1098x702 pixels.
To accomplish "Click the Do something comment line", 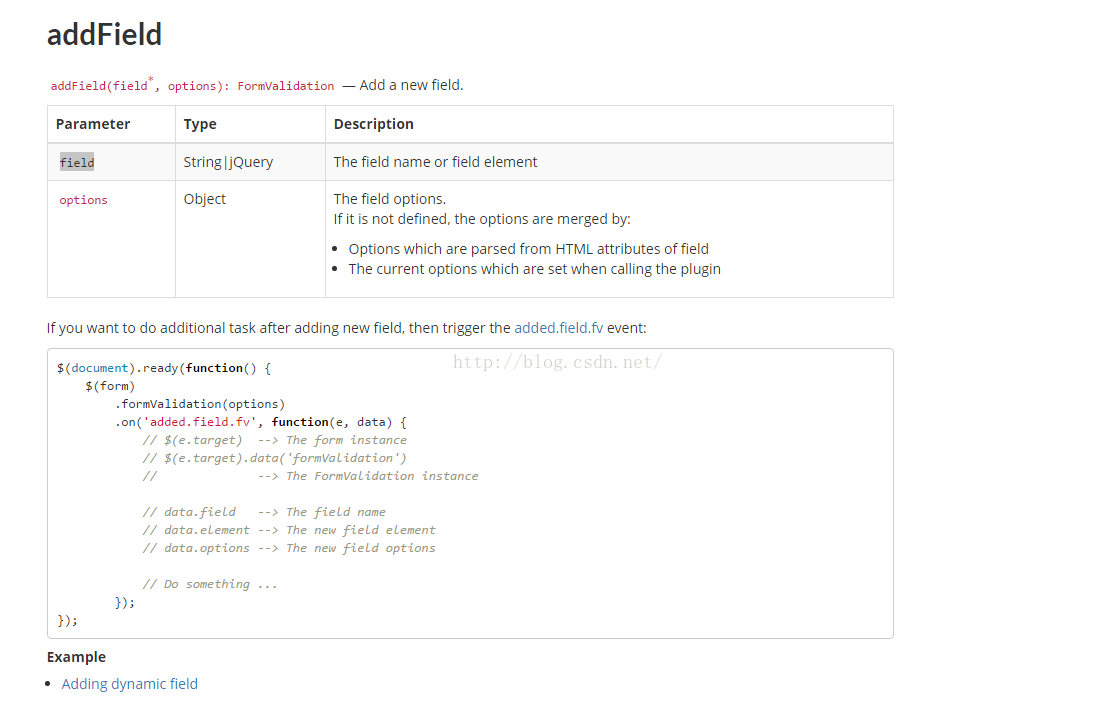I will pos(210,584).
